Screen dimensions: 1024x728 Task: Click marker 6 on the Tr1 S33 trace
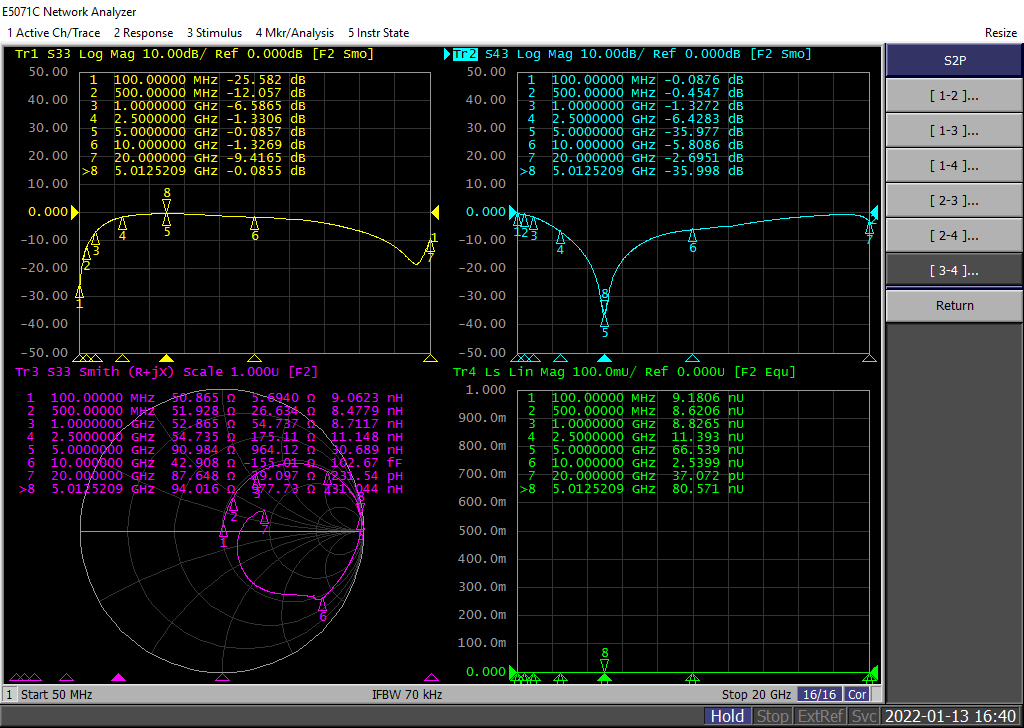click(x=255, y=225)
